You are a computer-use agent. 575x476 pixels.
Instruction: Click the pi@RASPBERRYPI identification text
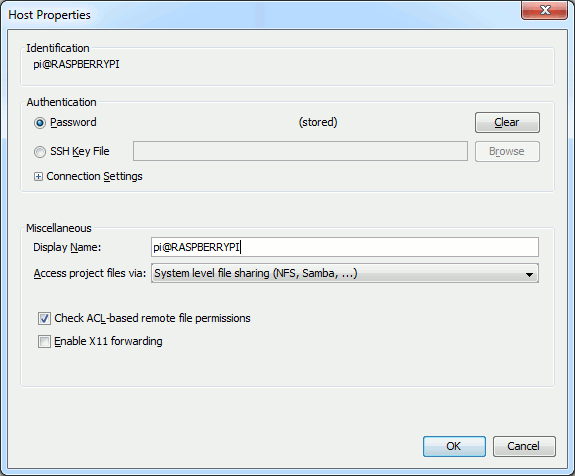coord(76,64)
